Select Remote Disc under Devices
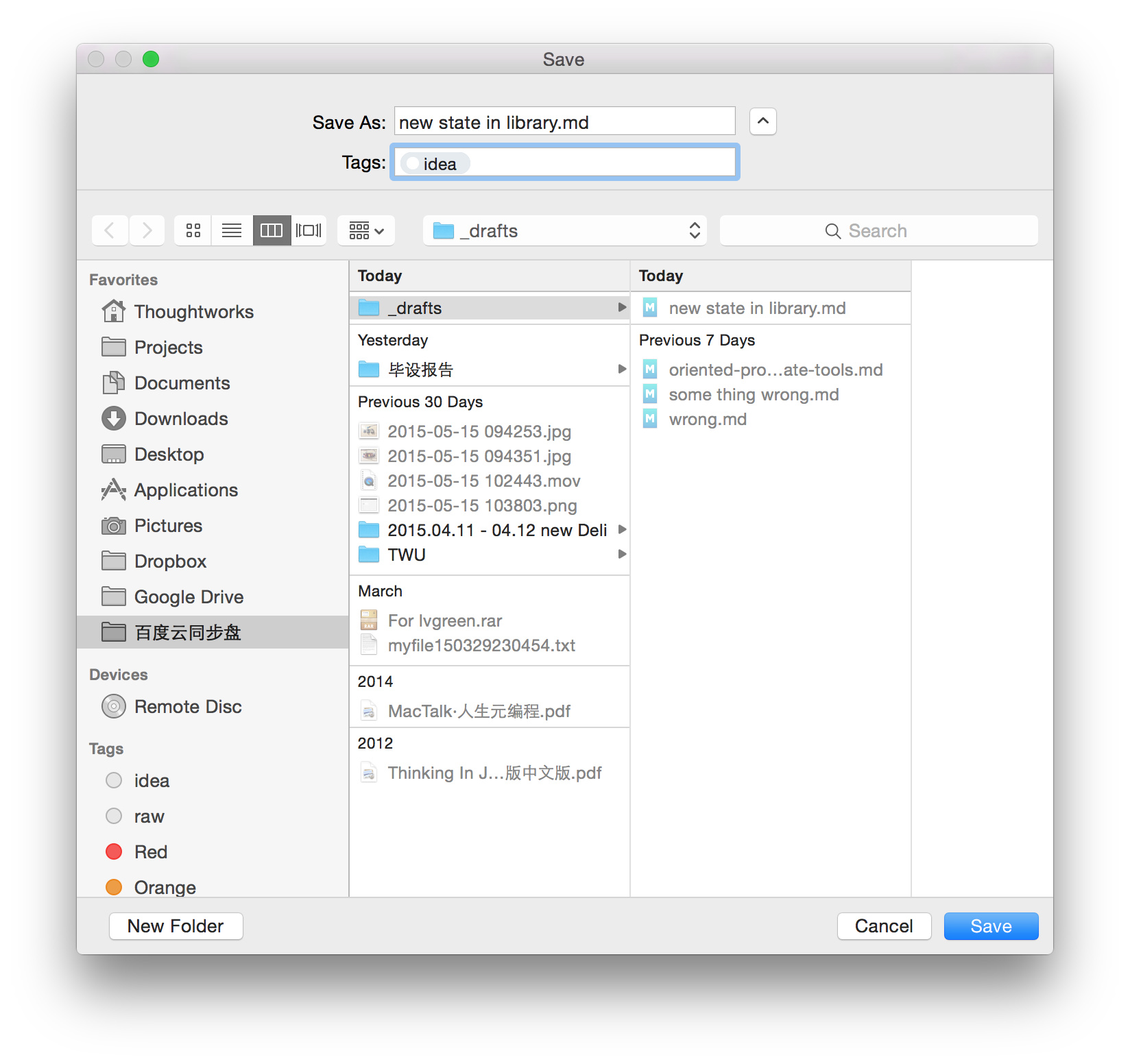Screen dimensions: 1130x1064 pos(188,706)
